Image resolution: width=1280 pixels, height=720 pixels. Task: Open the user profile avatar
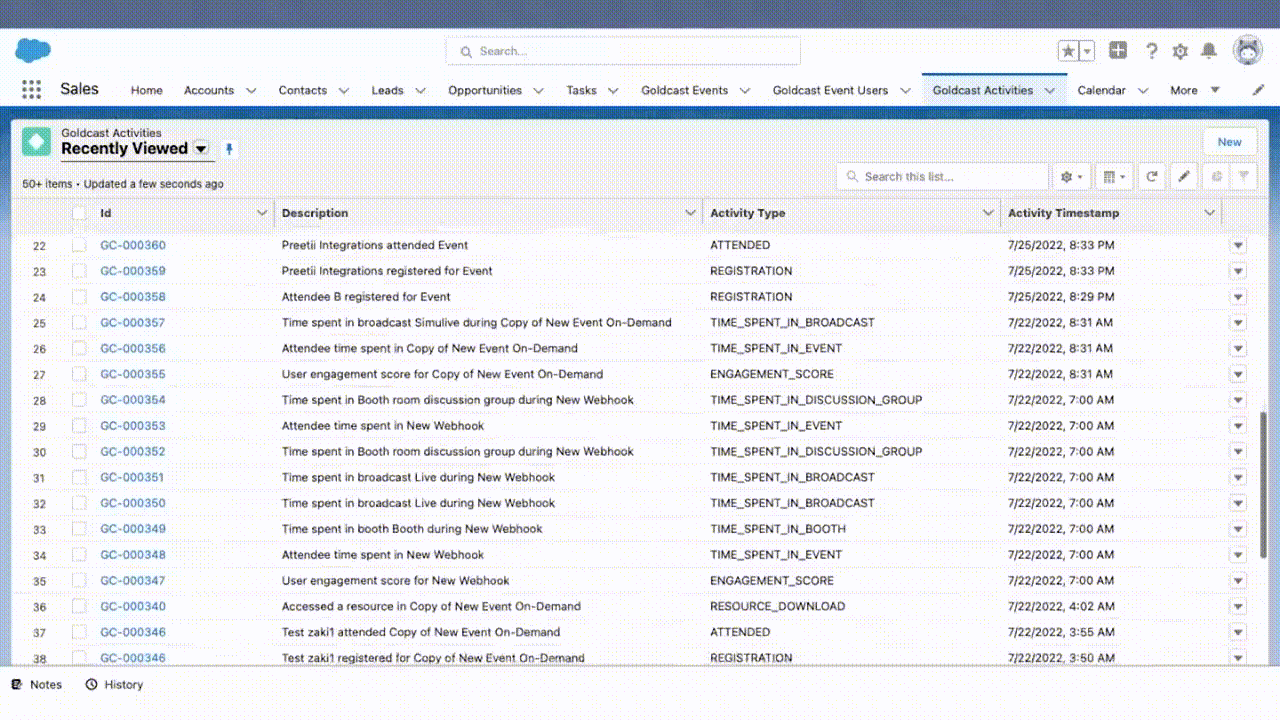pyautogui.click(x=1248, y=51)
